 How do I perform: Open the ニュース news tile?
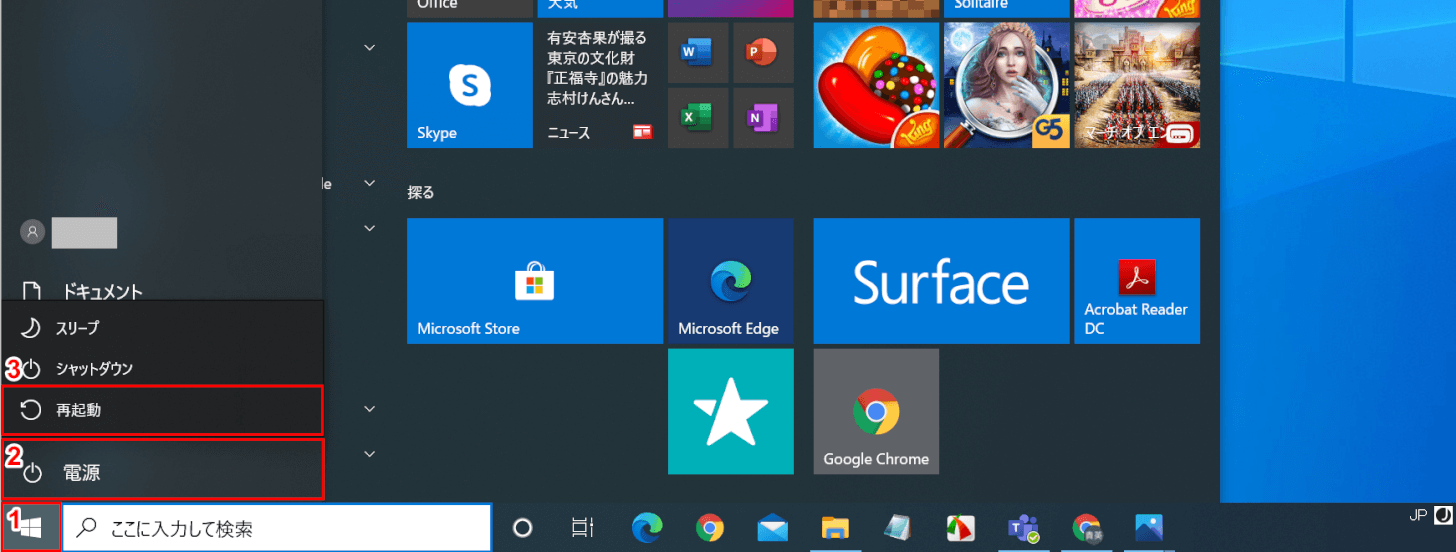pos(600,85)
